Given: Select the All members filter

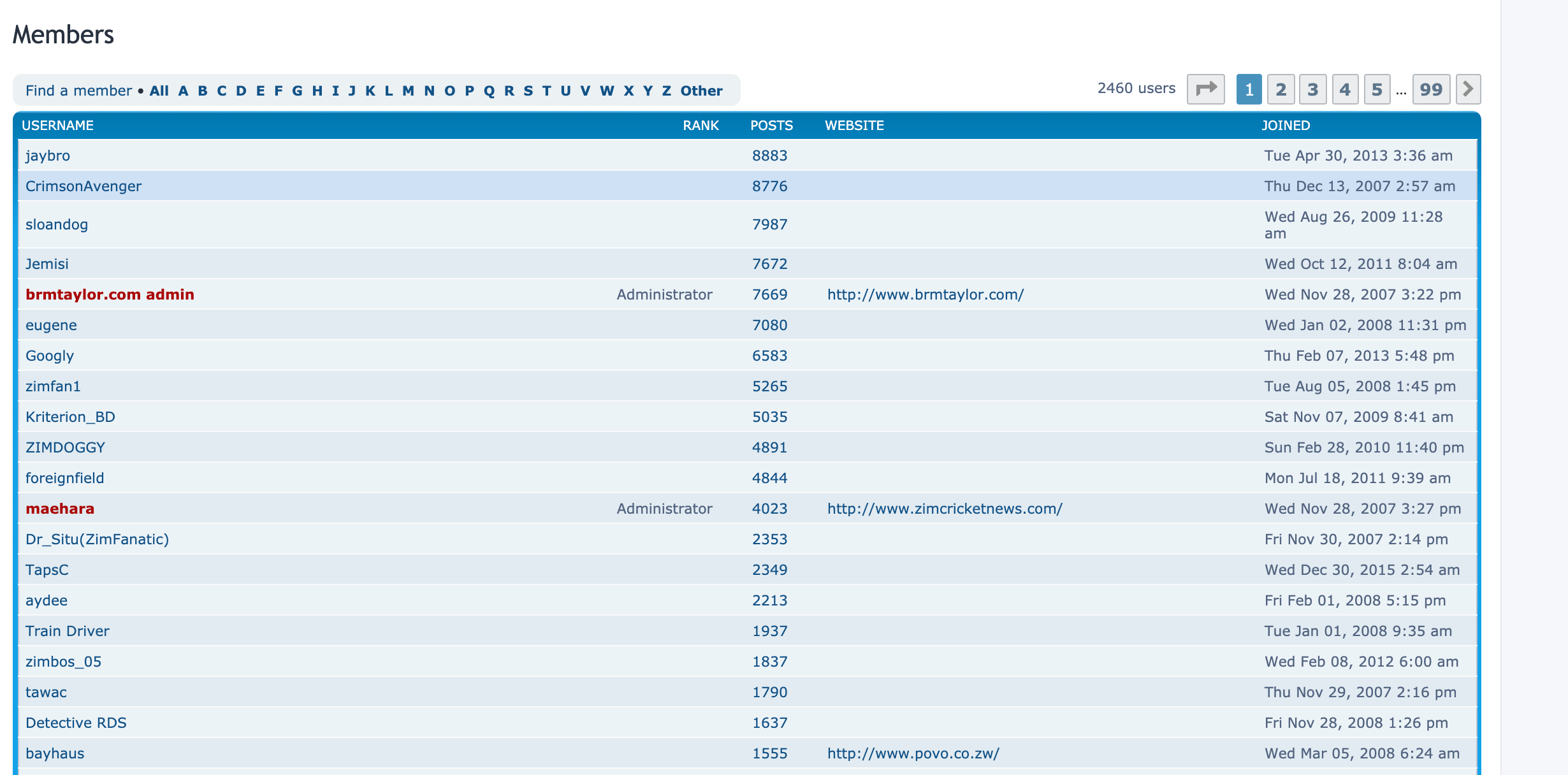Looking at the screenshot, I should (x=158, y=90).
